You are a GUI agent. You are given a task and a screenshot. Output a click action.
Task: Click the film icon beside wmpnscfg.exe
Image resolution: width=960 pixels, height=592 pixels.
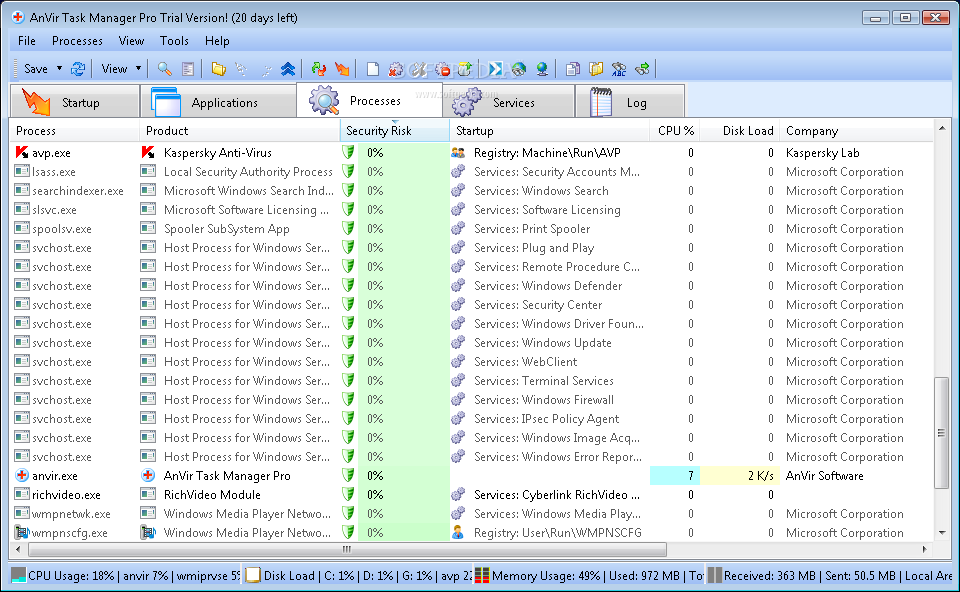point(22,533)
